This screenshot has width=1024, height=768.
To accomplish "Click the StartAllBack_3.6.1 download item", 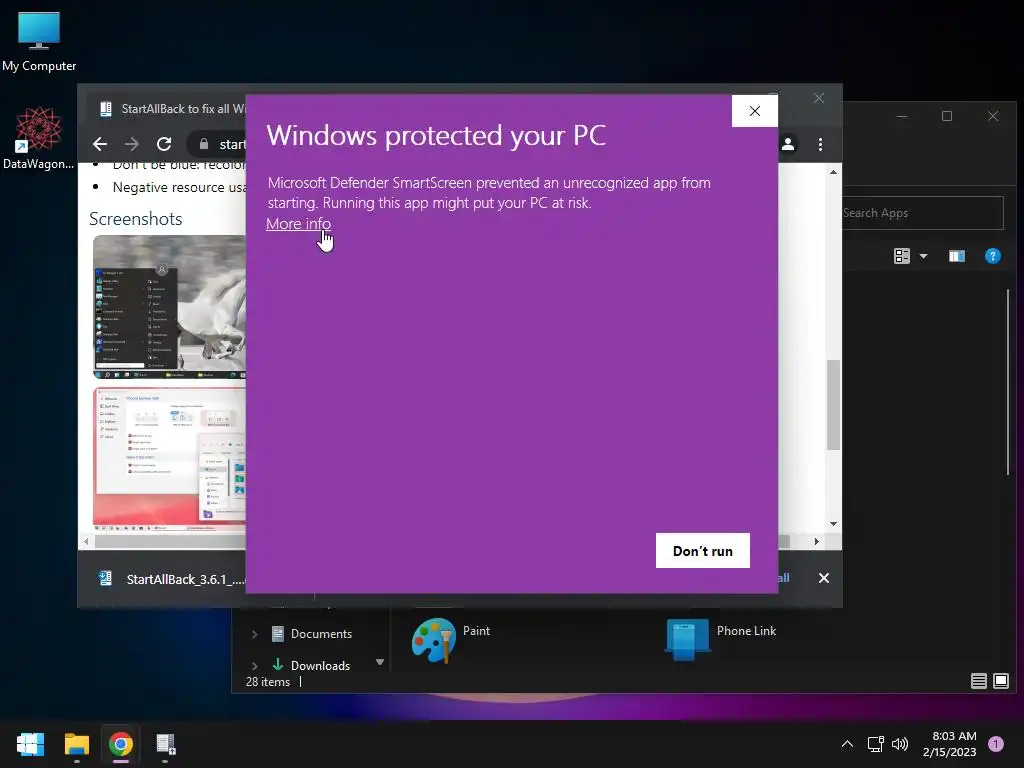I will click(171, 579).
